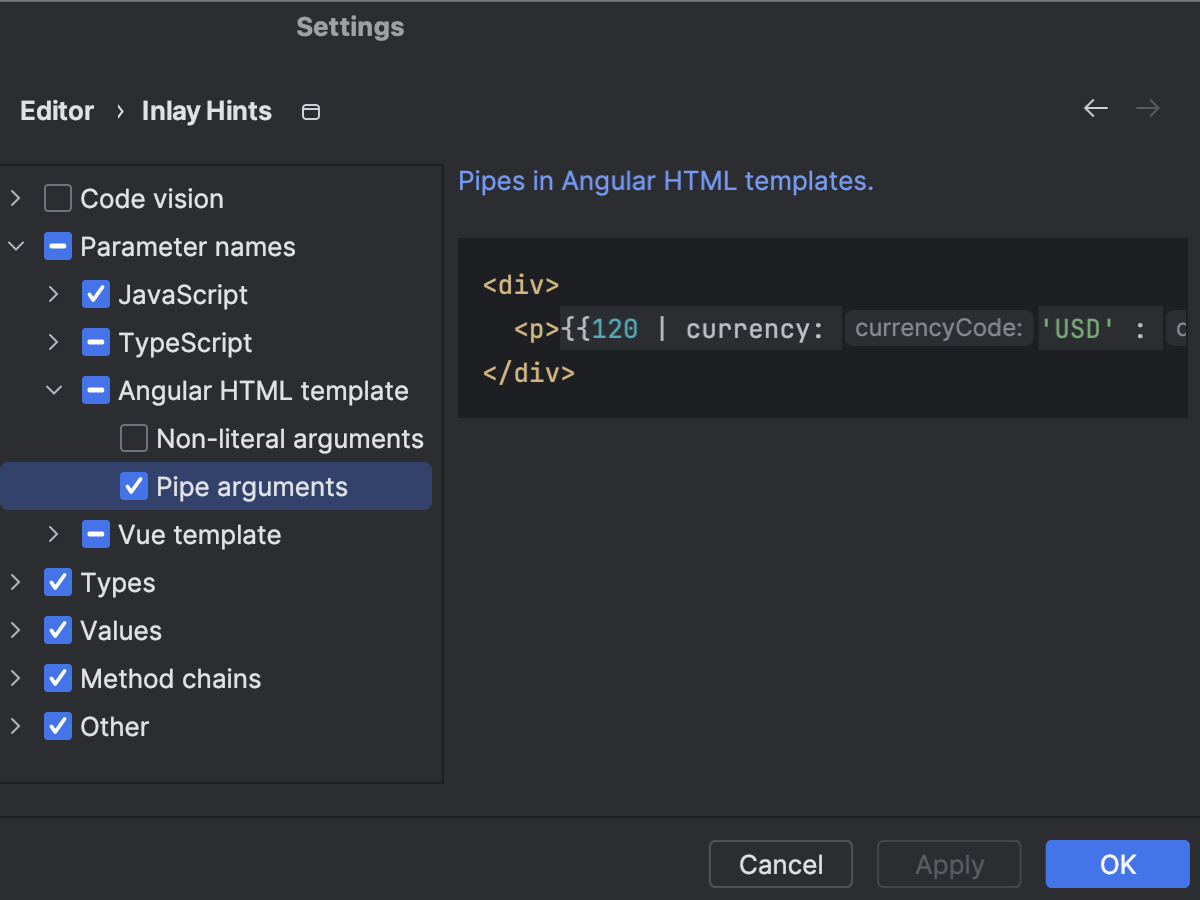Screen dimensions: 1200x900
Task: Disable the Method chains checkbox
Action: tap(57, 678)
